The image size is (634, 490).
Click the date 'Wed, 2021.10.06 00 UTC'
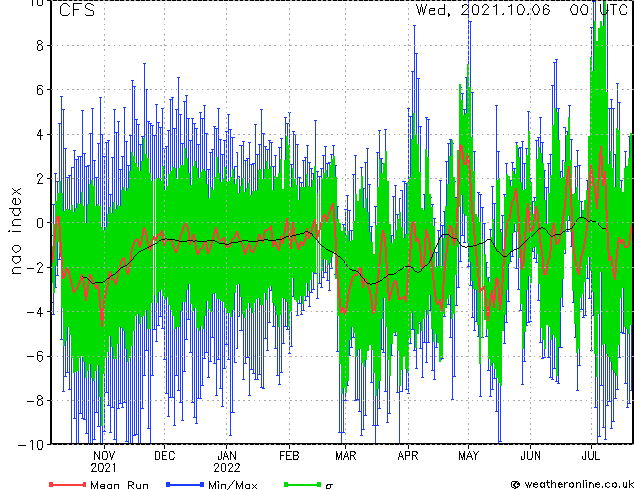click(x=522, y=10)
